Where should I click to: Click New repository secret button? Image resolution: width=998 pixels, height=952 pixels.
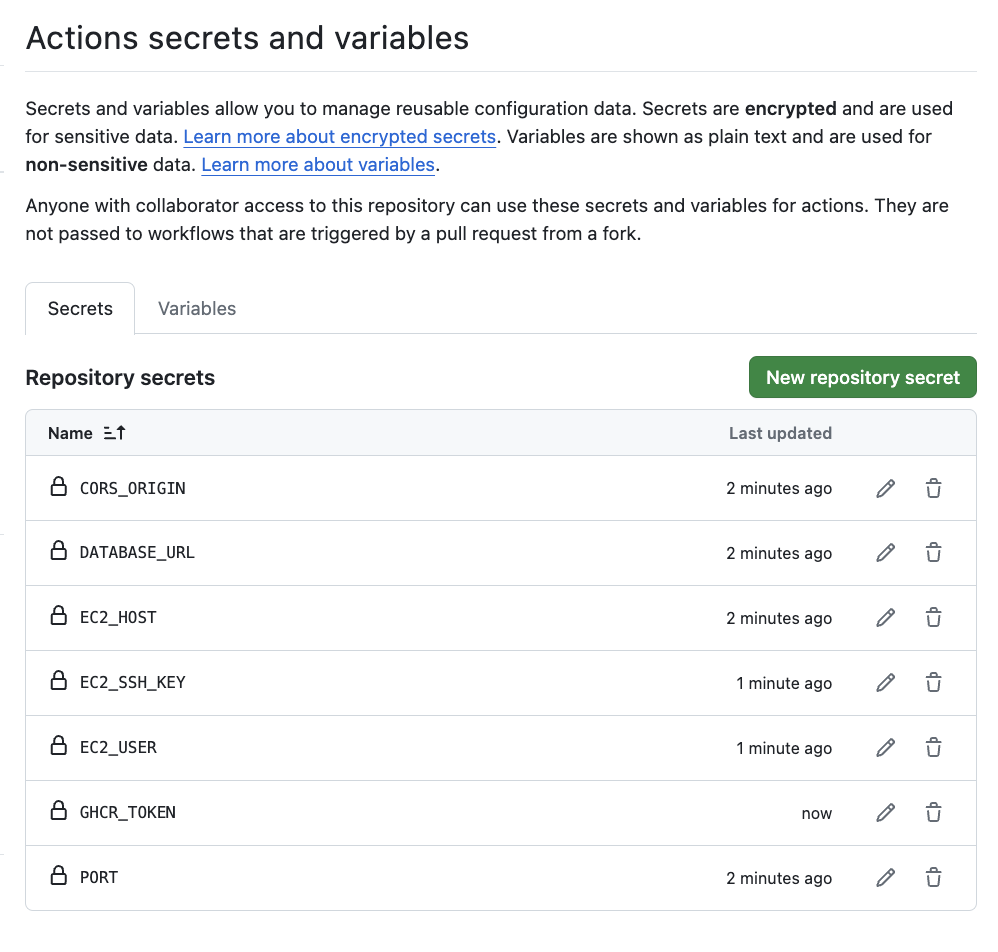pos(862,377)
